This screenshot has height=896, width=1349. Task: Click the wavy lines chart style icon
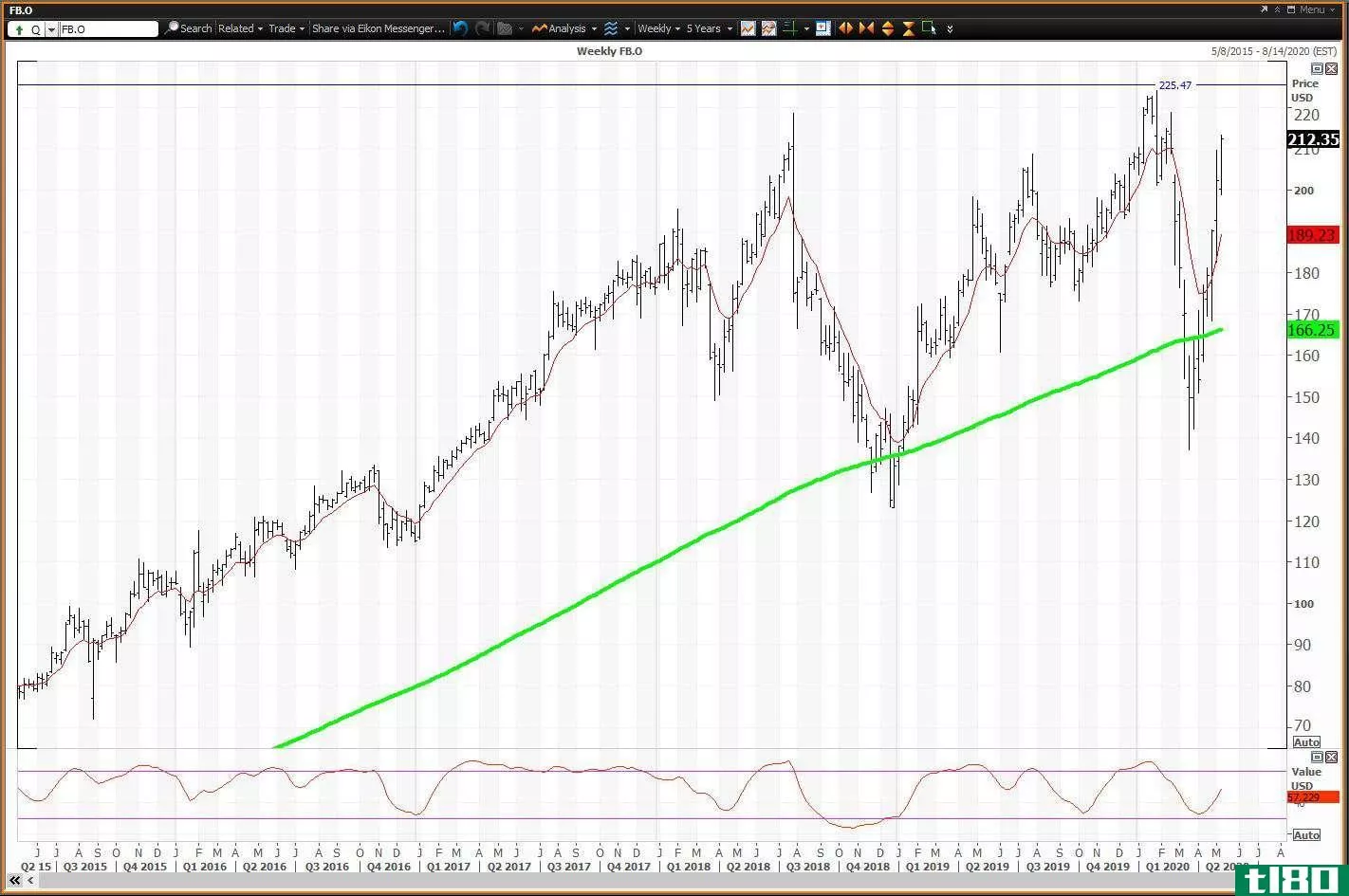tap(611, 28)
